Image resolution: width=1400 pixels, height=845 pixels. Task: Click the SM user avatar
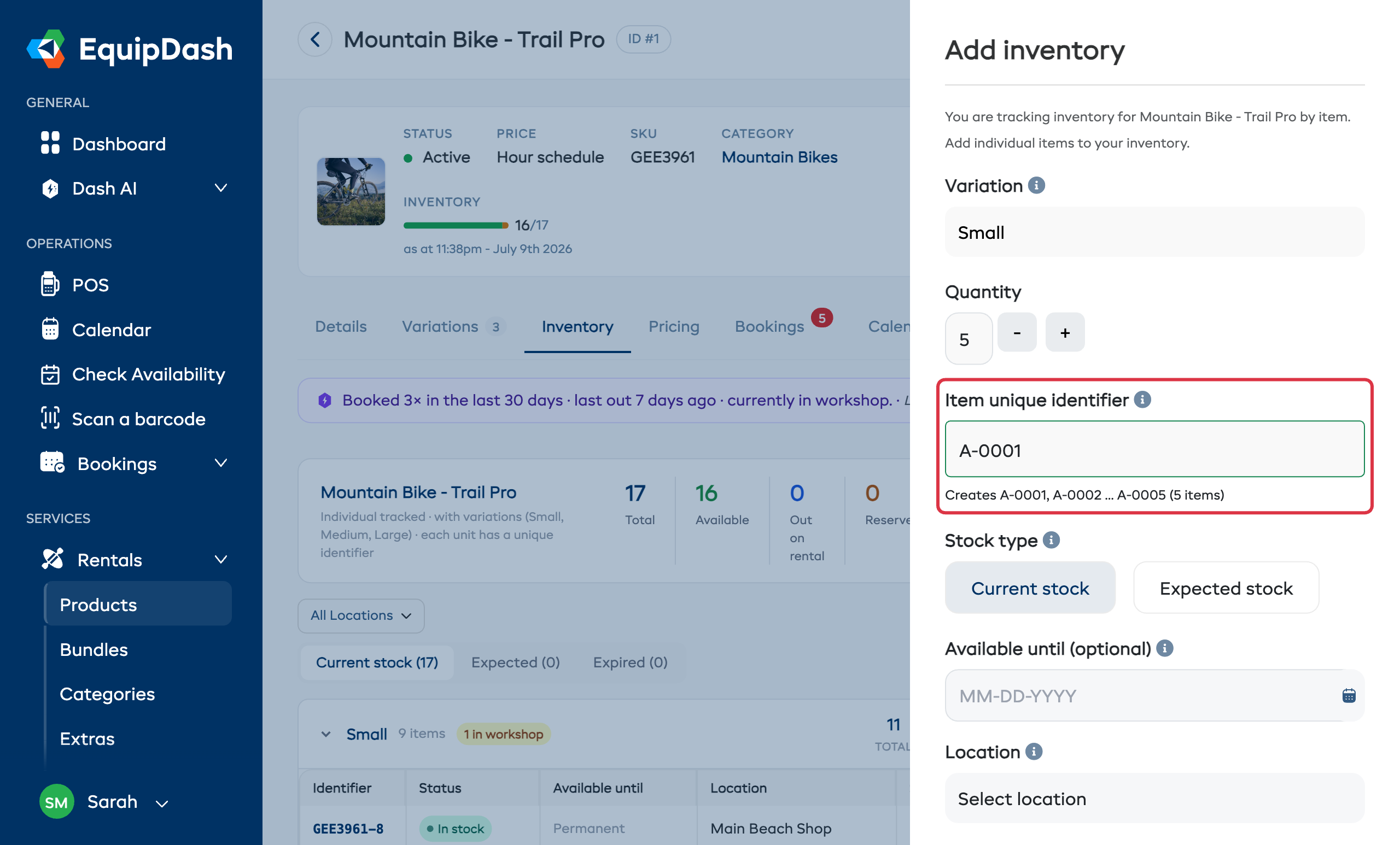tap(56, 801)
